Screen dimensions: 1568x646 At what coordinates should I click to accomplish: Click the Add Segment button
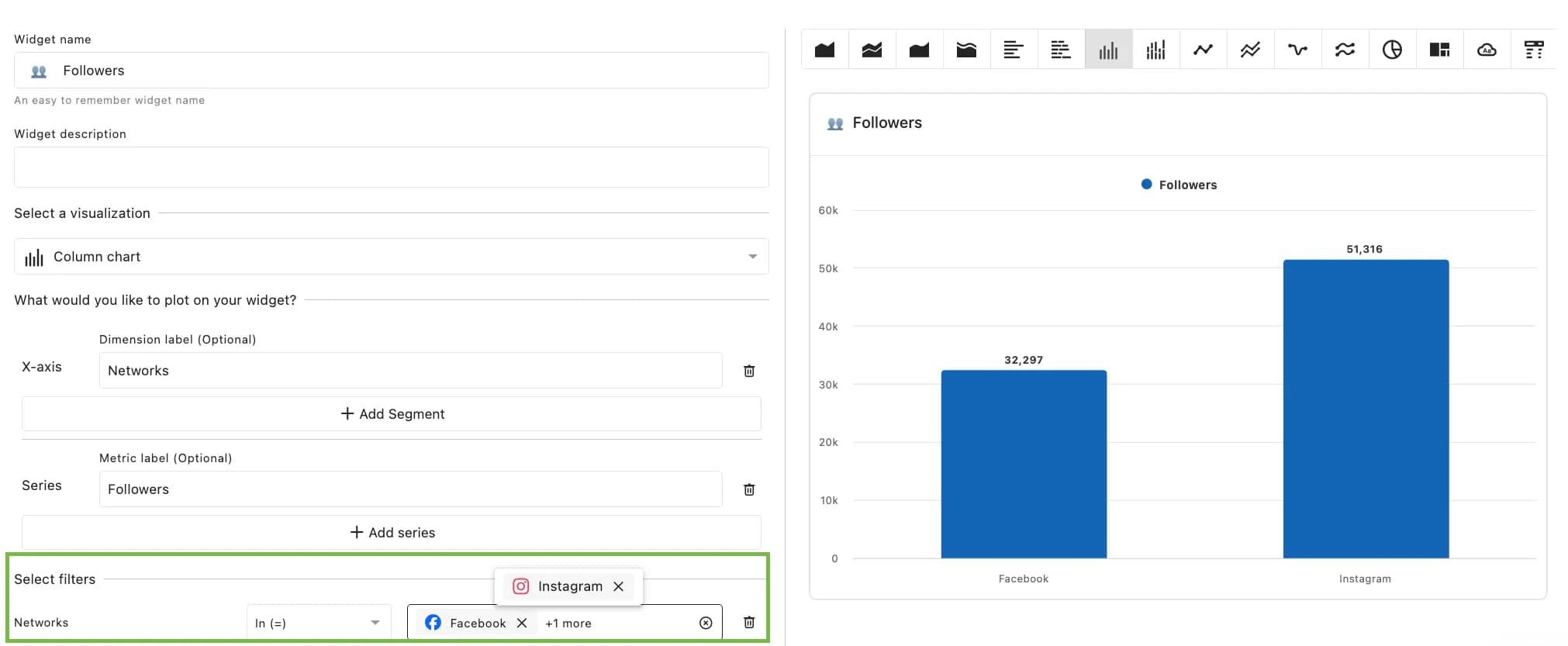[392, 414]
